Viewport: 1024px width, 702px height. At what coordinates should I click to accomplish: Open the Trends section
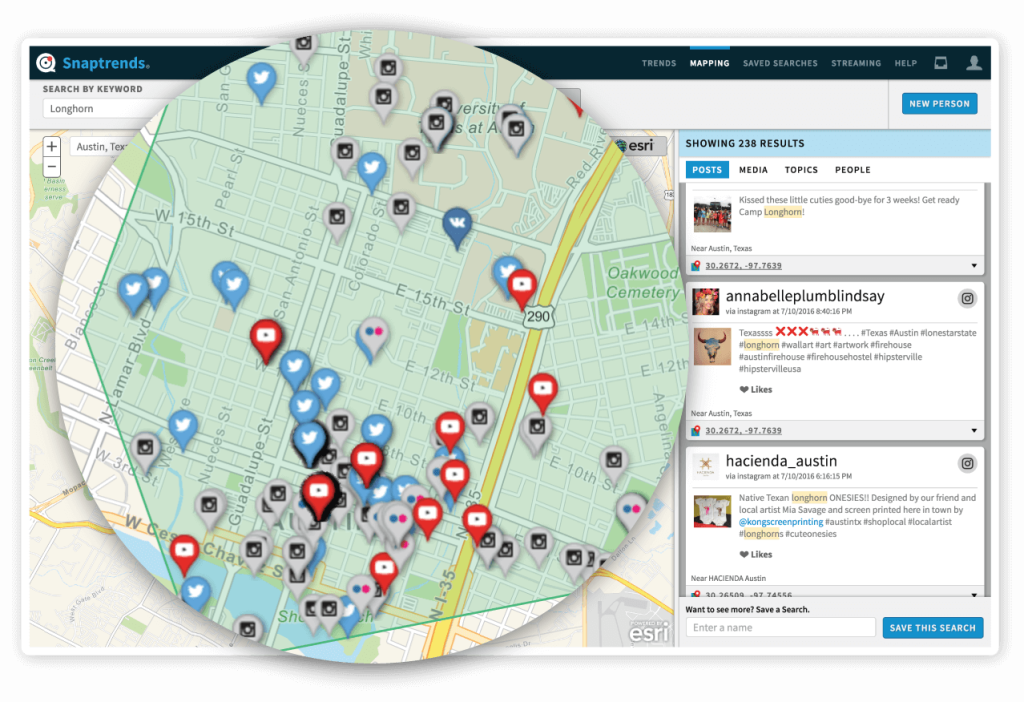(x=659, y=63)
